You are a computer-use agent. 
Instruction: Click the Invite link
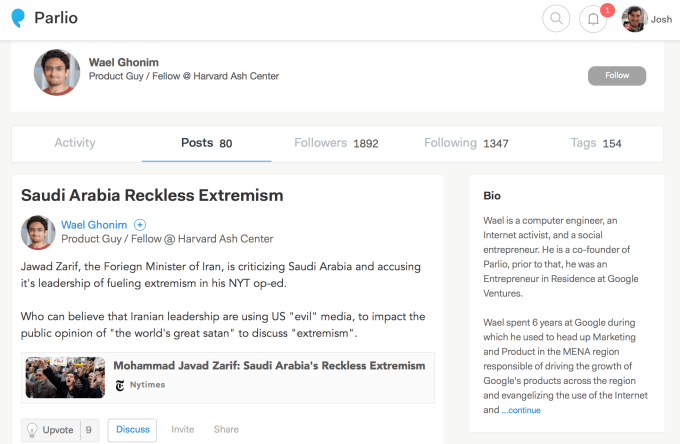tap(183, 430)
